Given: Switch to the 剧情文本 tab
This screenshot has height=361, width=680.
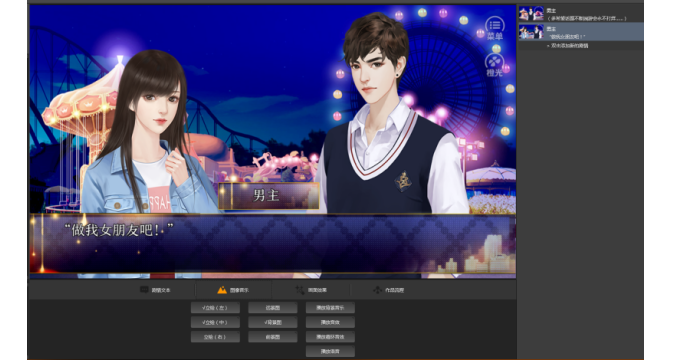Looking at the screenshot, I should coord(156,290).
